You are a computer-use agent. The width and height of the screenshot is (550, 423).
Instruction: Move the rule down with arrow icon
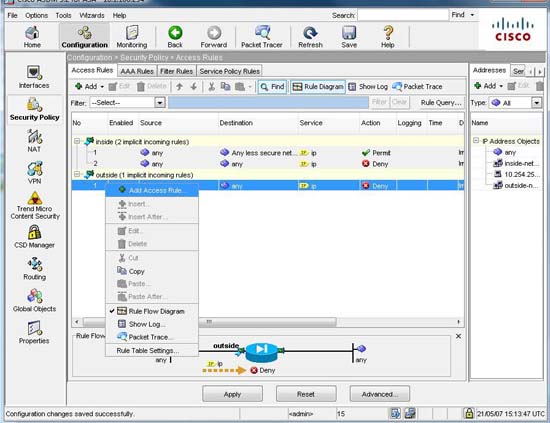tap(194, 87)
